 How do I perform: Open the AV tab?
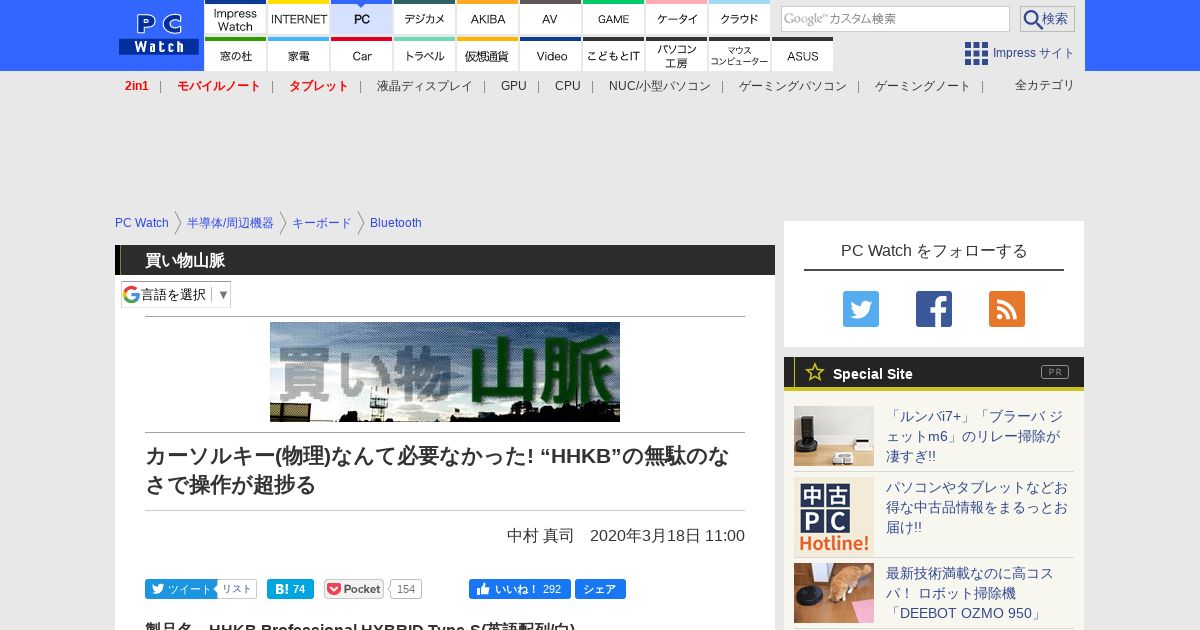[x=551, y=18]
